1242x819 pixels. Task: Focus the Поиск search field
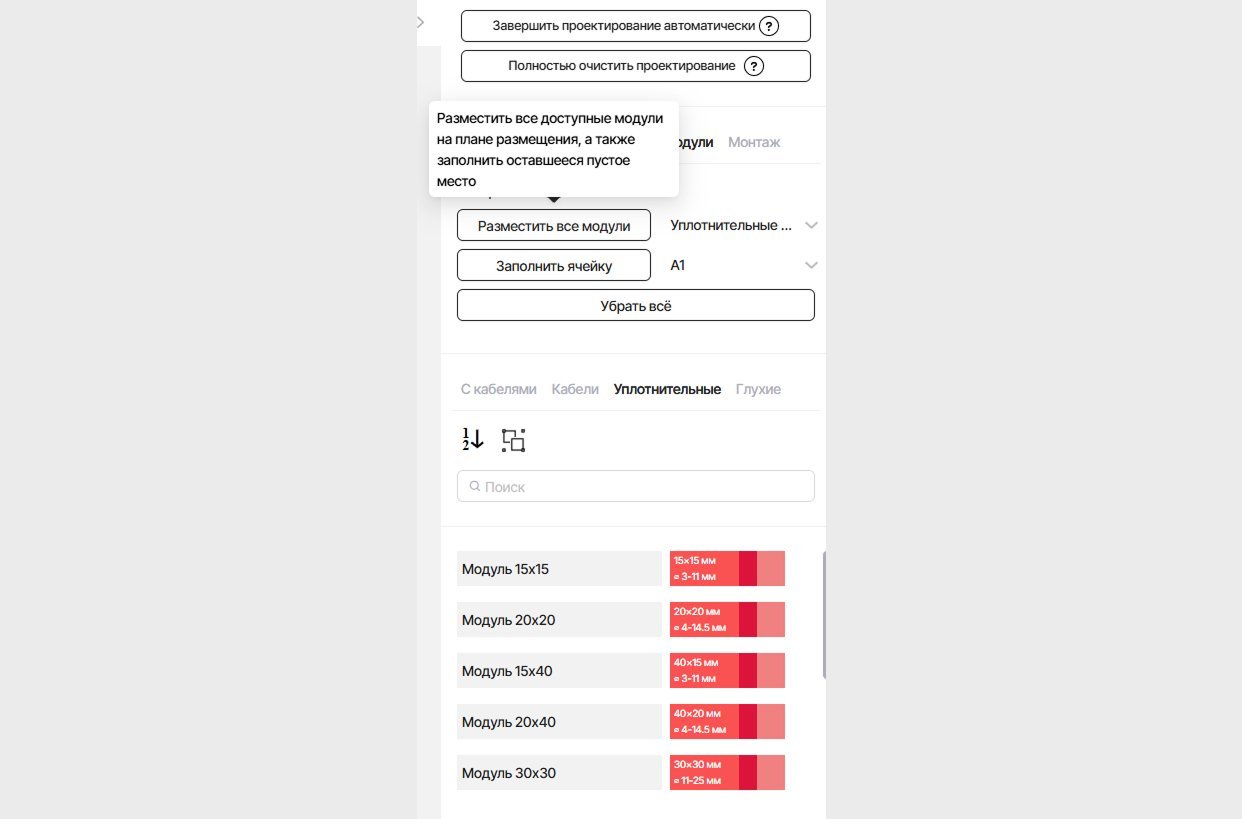636,487
